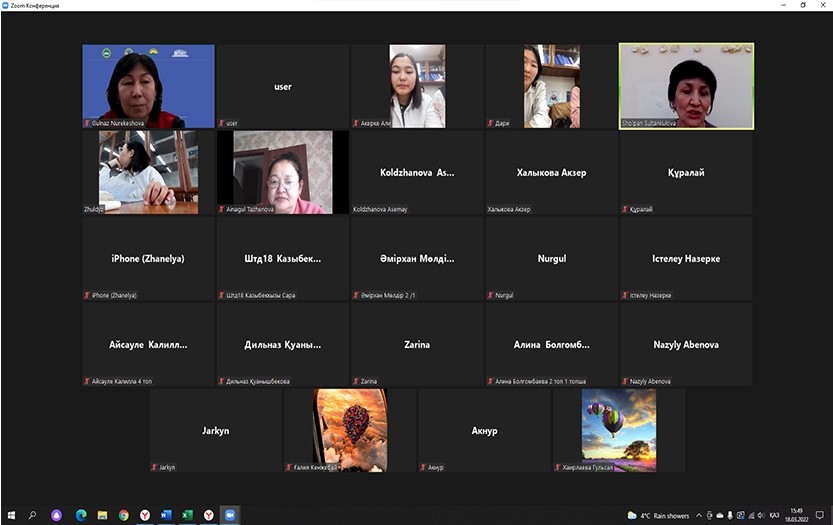Click the Nazyly Abenova participant tile
This screenshot has width=833, height=525.
pyautogui.click(x=686, y=344)
